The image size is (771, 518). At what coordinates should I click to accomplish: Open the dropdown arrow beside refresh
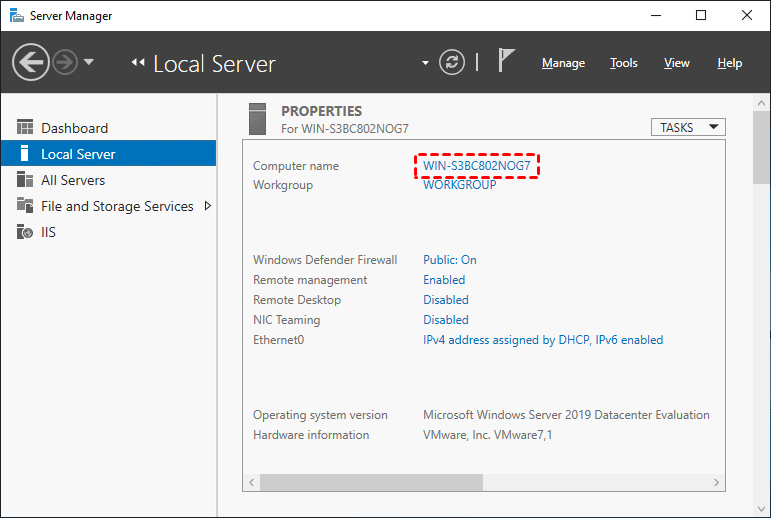pos(425,63)
